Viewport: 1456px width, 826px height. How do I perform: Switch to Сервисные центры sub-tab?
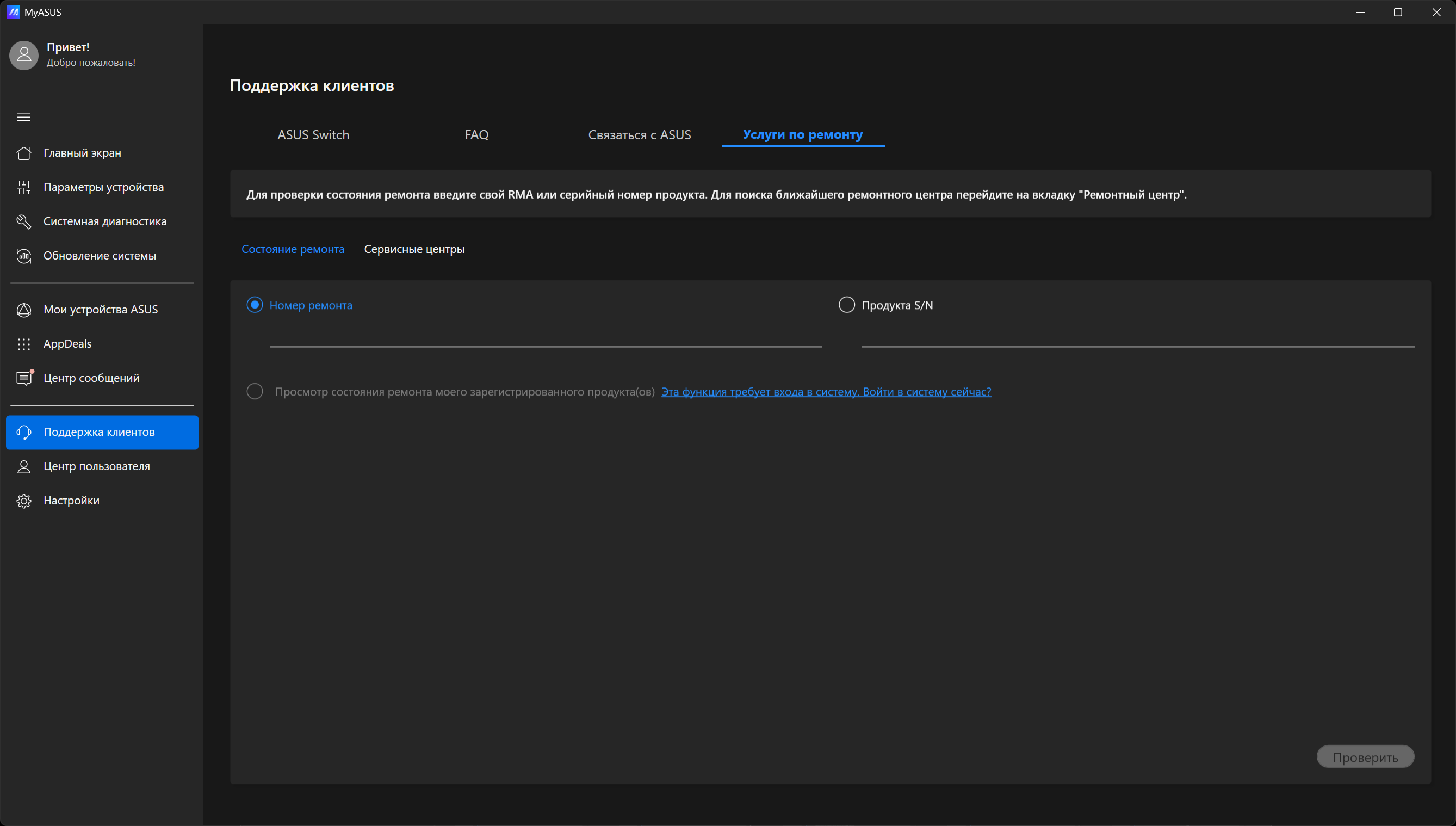pos(414,249)
